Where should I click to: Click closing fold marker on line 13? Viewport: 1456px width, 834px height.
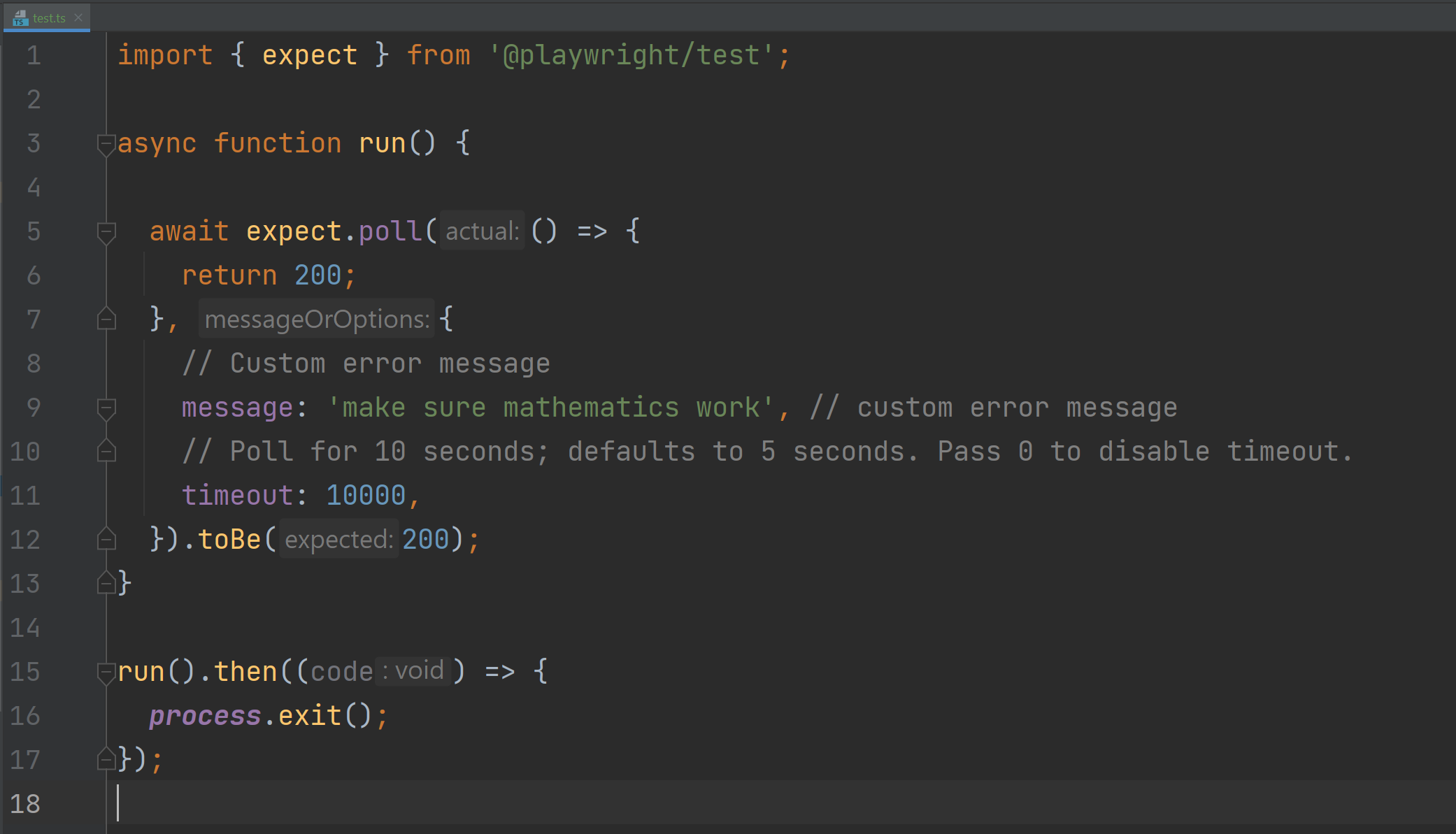click(x=106, y=583)
